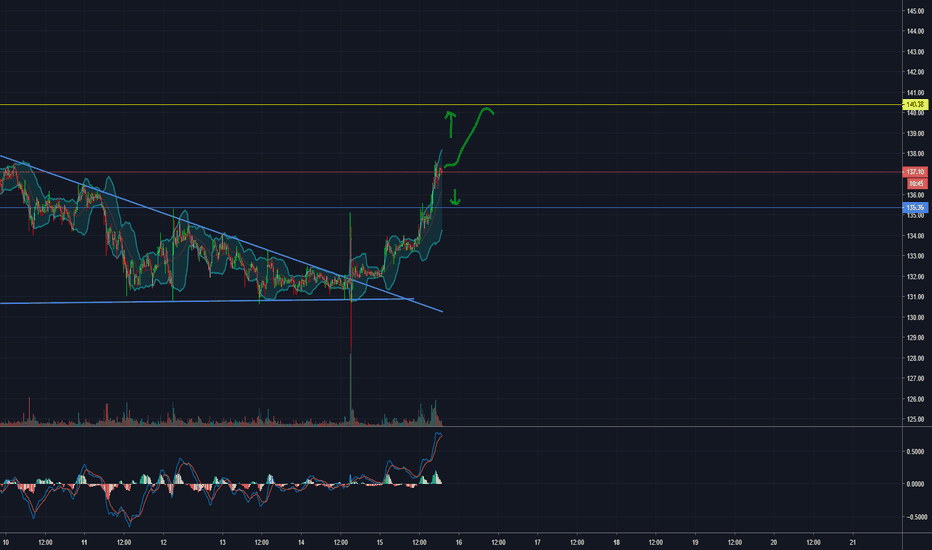Click the 125.00 price axis label
Image resolution: width=932 pixels, height=550 pixels.
(x=915, y=419)
